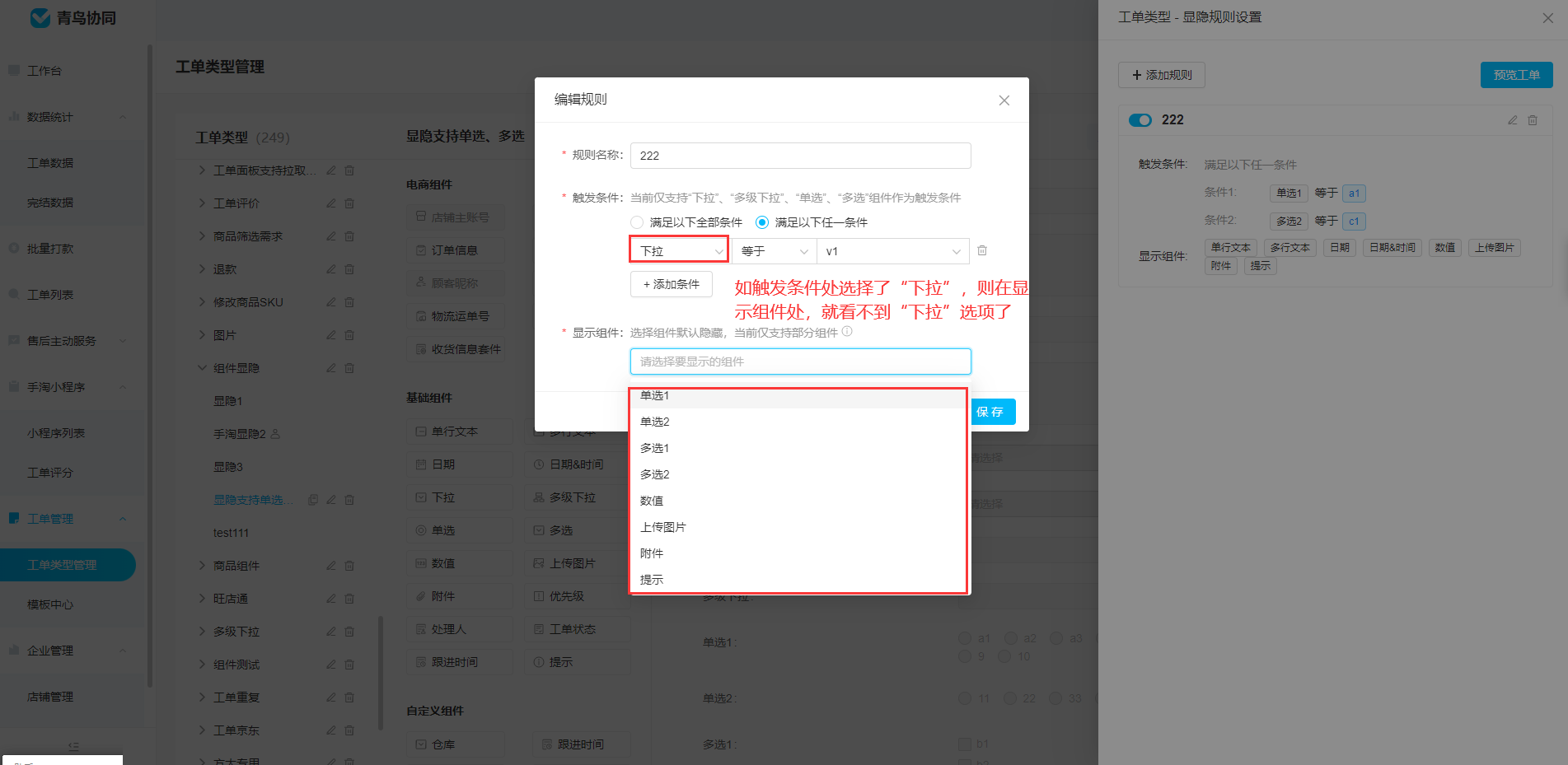Click the 添加条件 button
Screen dimensions: 1568x765
coord(672,284)
